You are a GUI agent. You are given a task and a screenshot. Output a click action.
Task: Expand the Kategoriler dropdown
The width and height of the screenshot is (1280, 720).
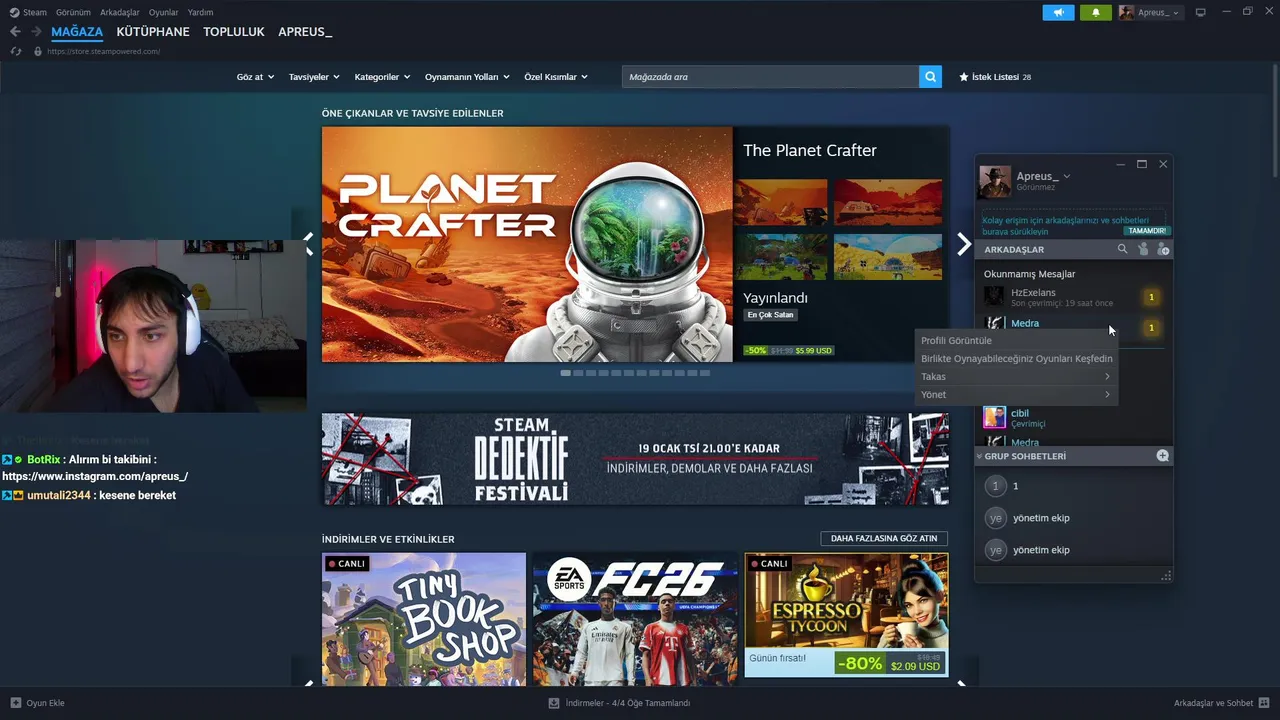pyautogui.click(x=382, y=77)
